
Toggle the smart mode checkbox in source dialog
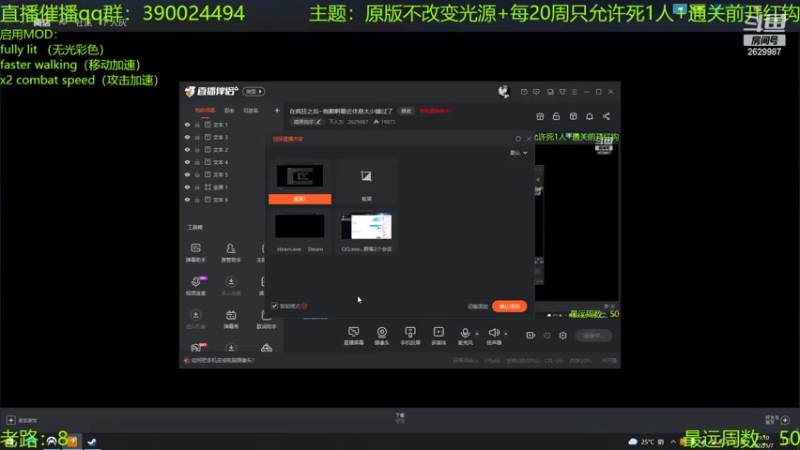(274, 306)
